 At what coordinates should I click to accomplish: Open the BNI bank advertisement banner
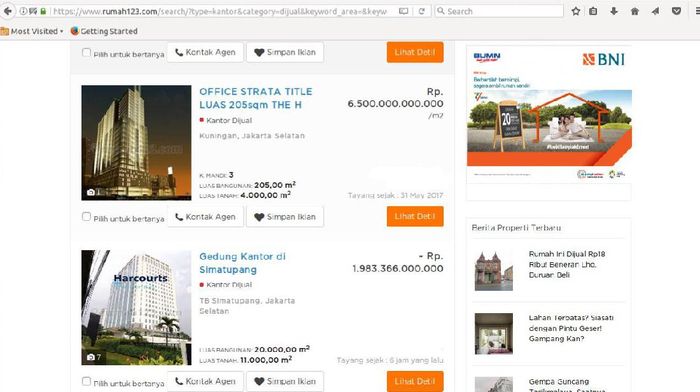(549, 114)
